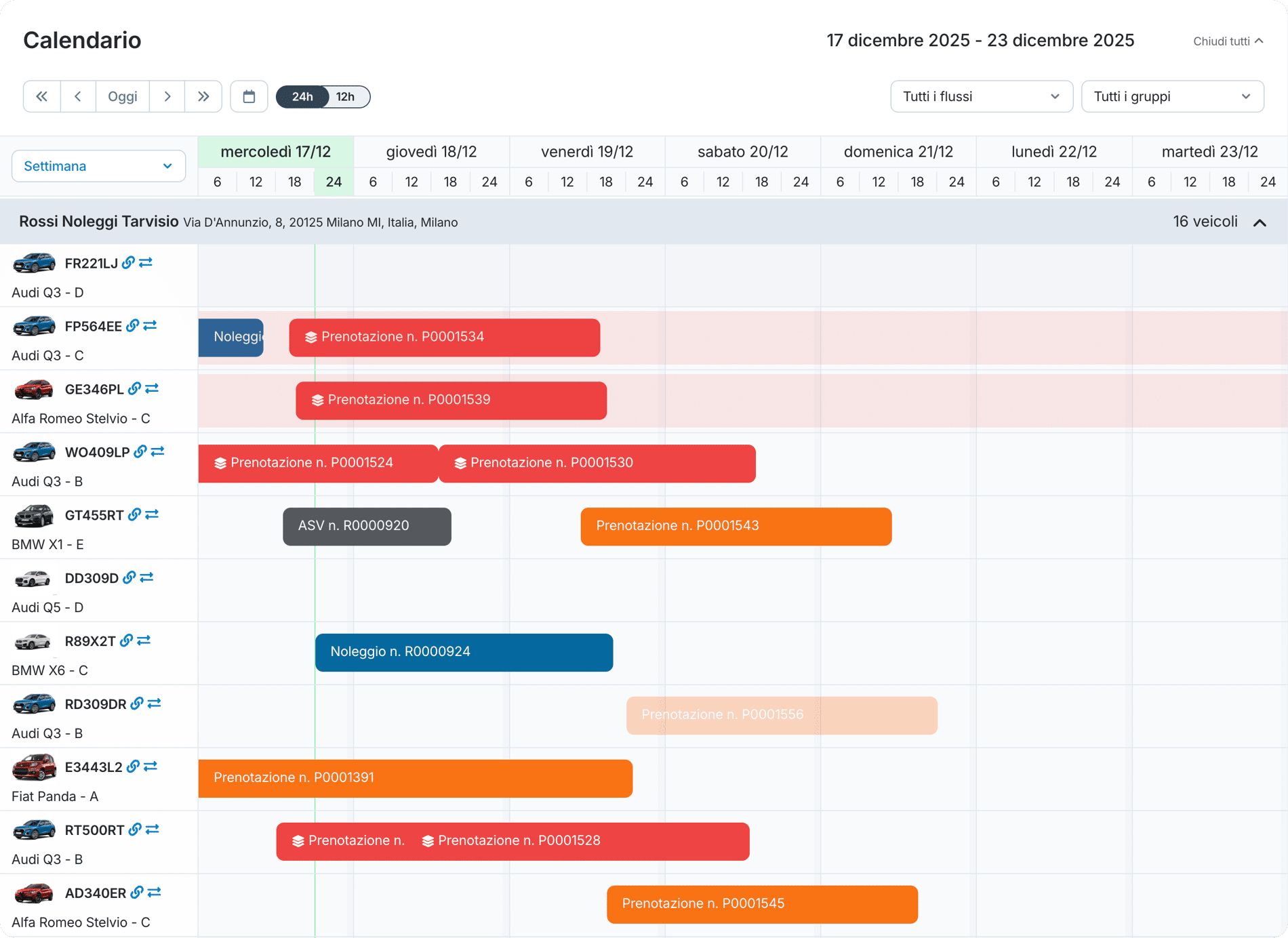Click swap arrows icon next to GT455RT
The image size is (1288, 938).
coord(152,515)
